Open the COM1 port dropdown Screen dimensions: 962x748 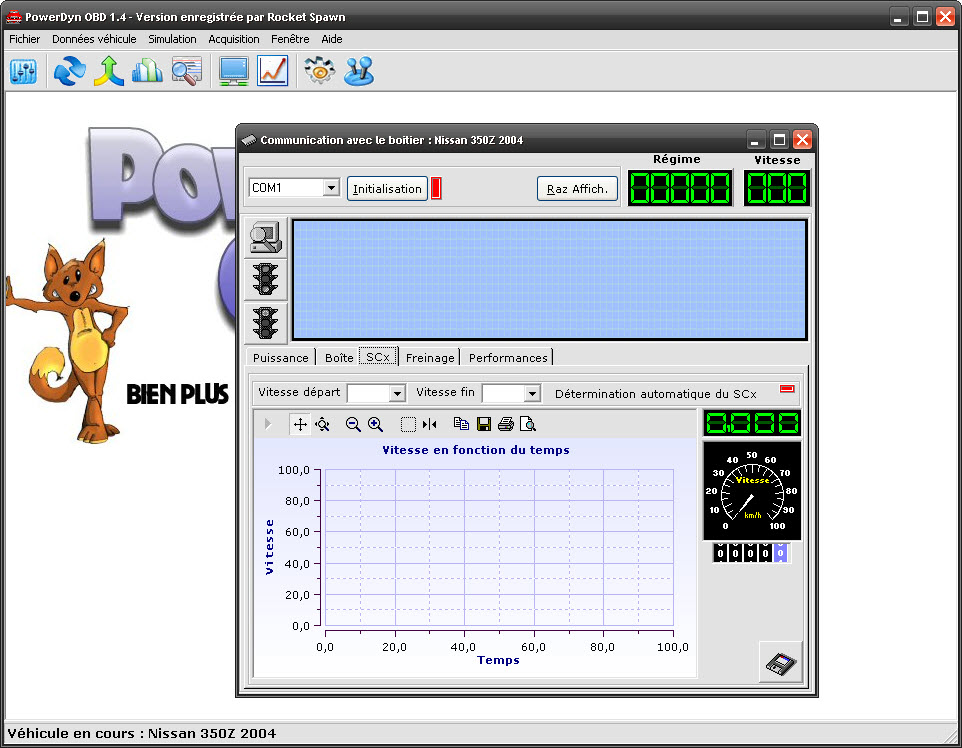point(331,188)
